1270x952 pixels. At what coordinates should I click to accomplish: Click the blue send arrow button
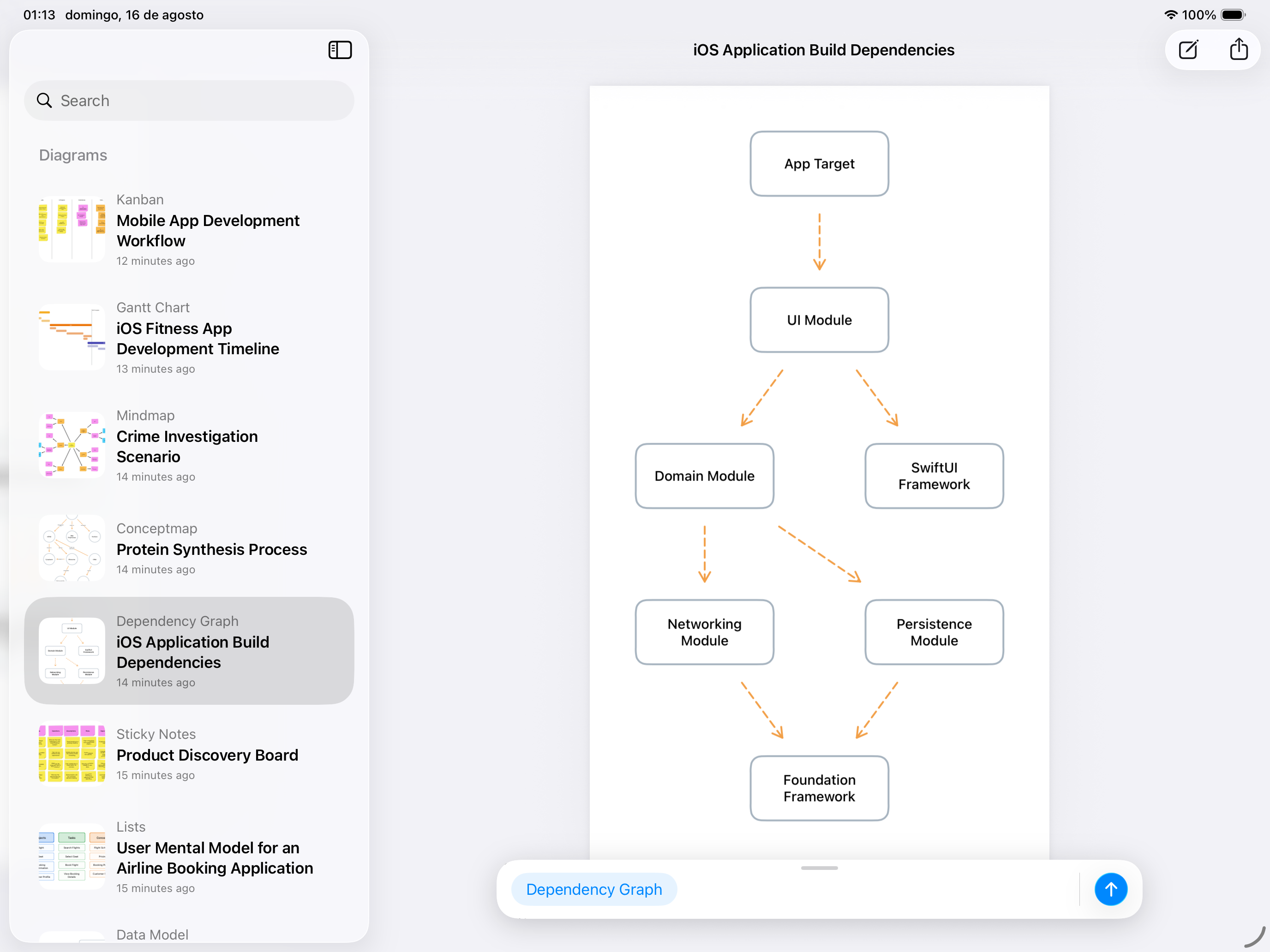pos(1110,889)
